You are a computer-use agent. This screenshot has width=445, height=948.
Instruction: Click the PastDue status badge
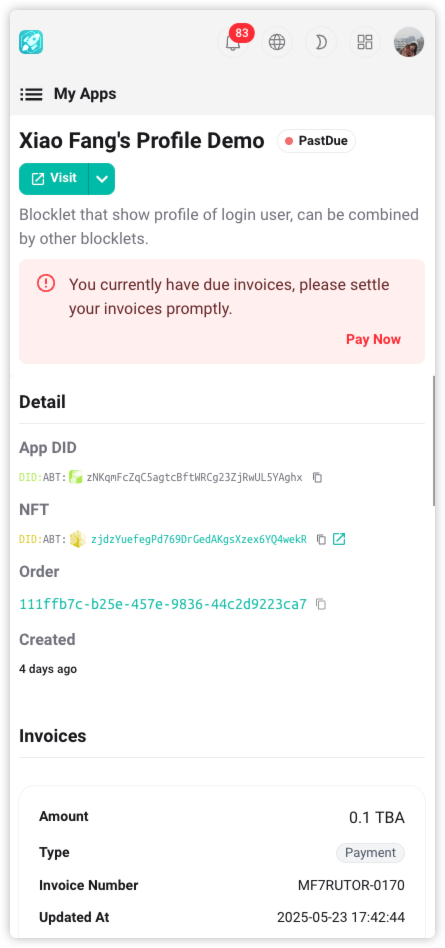click(316, 141)
